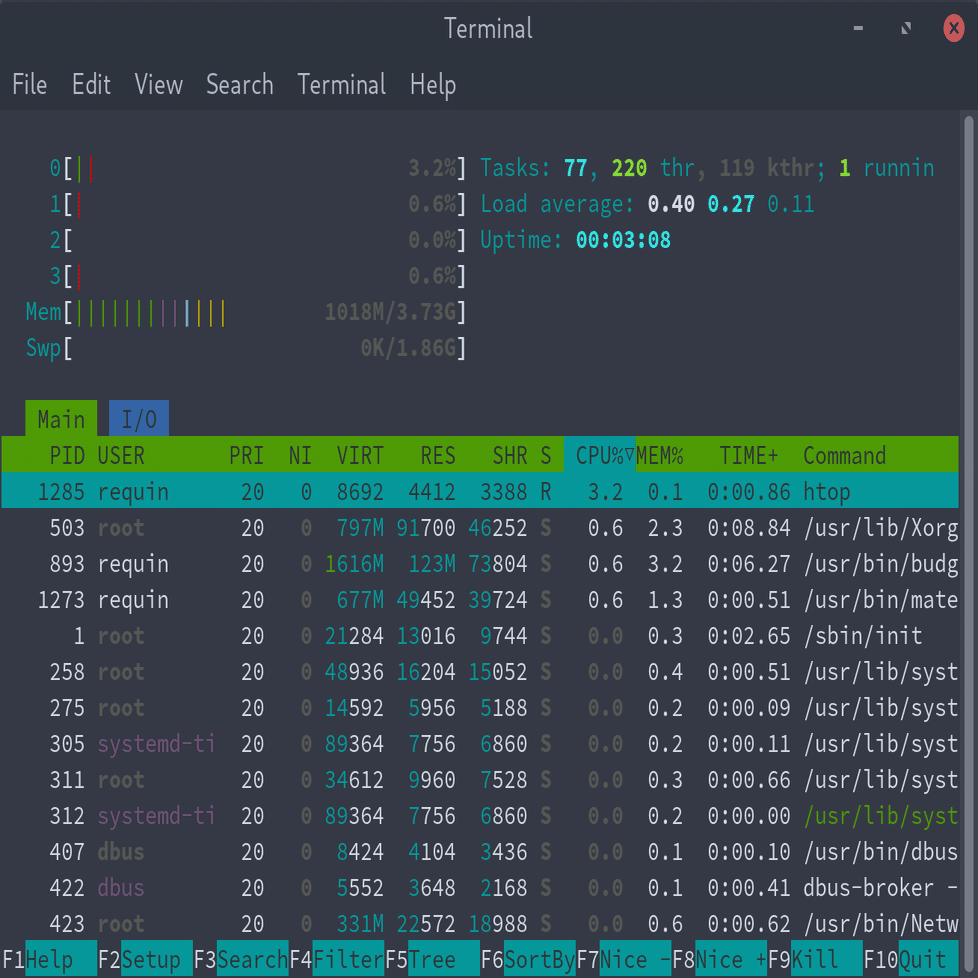This screenshot has width=978, height=978.
Task: Select the /usr/bin/Netw process row 423
Action: [x=480, y=923]
